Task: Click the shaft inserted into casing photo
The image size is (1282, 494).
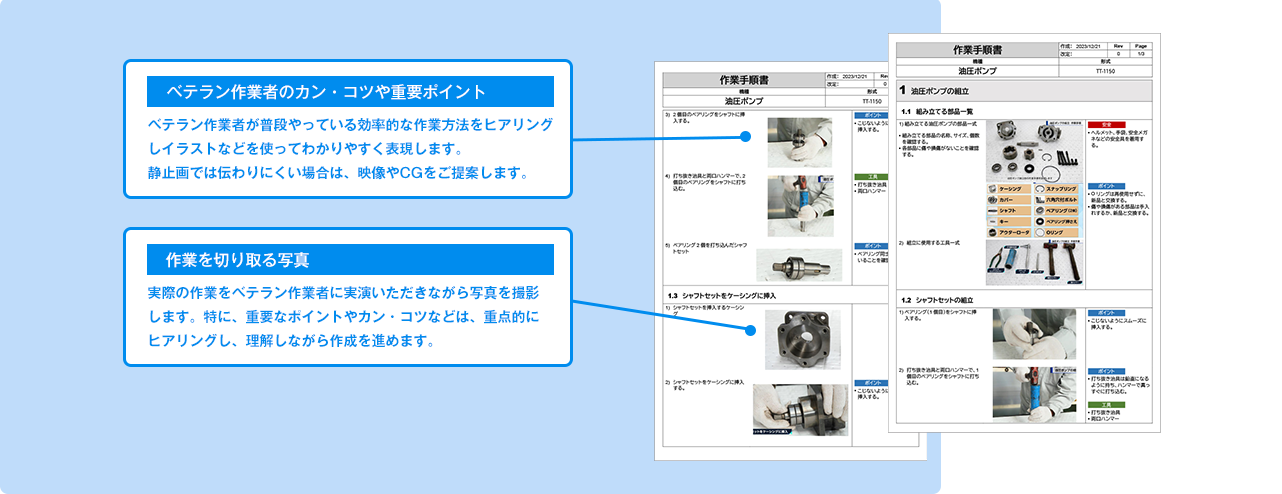Action: 800,410
